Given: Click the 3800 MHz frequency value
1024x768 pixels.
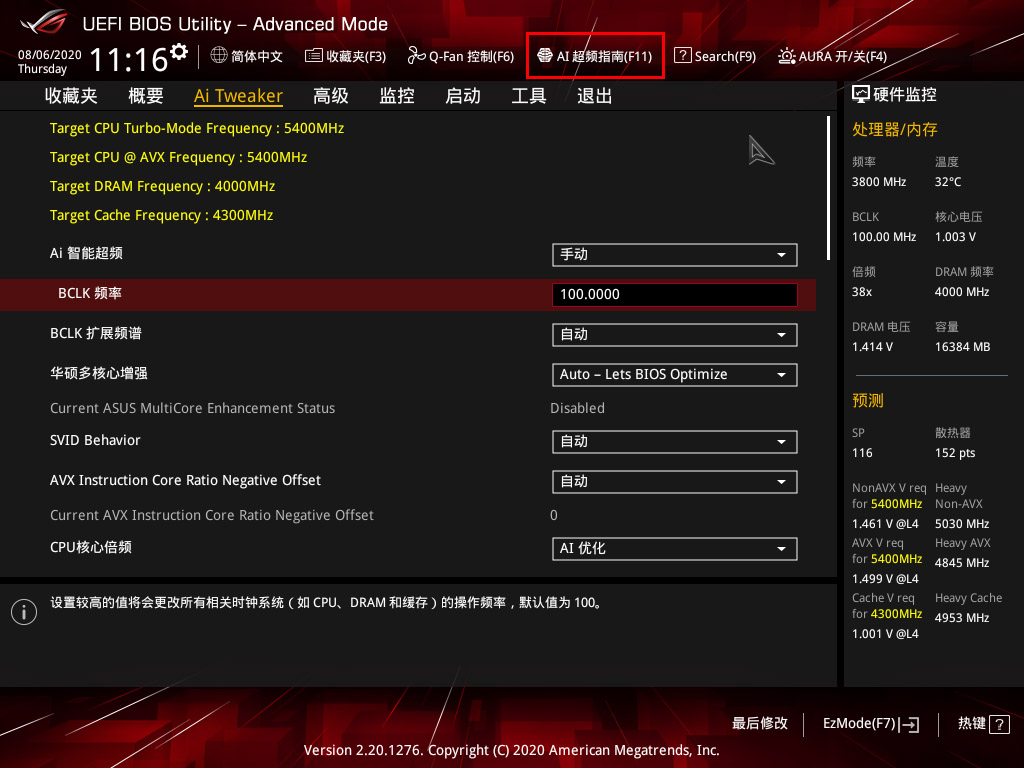Looking at the screenshot, I should [879, 182].
